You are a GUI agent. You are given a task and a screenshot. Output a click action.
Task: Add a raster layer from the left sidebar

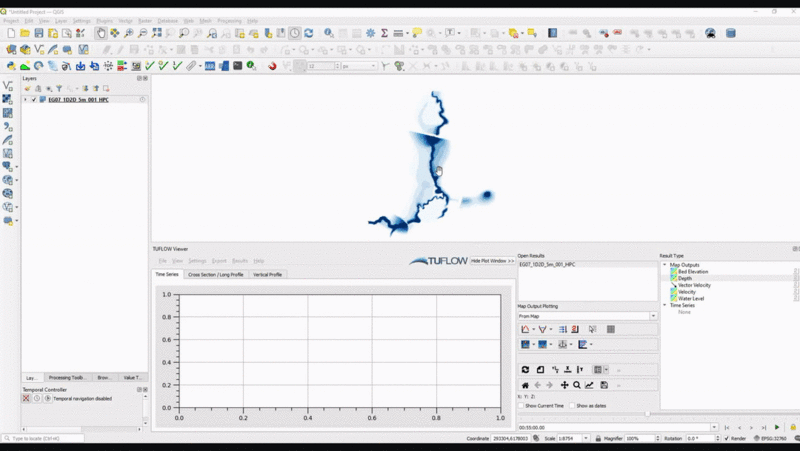tap(8, 99)
